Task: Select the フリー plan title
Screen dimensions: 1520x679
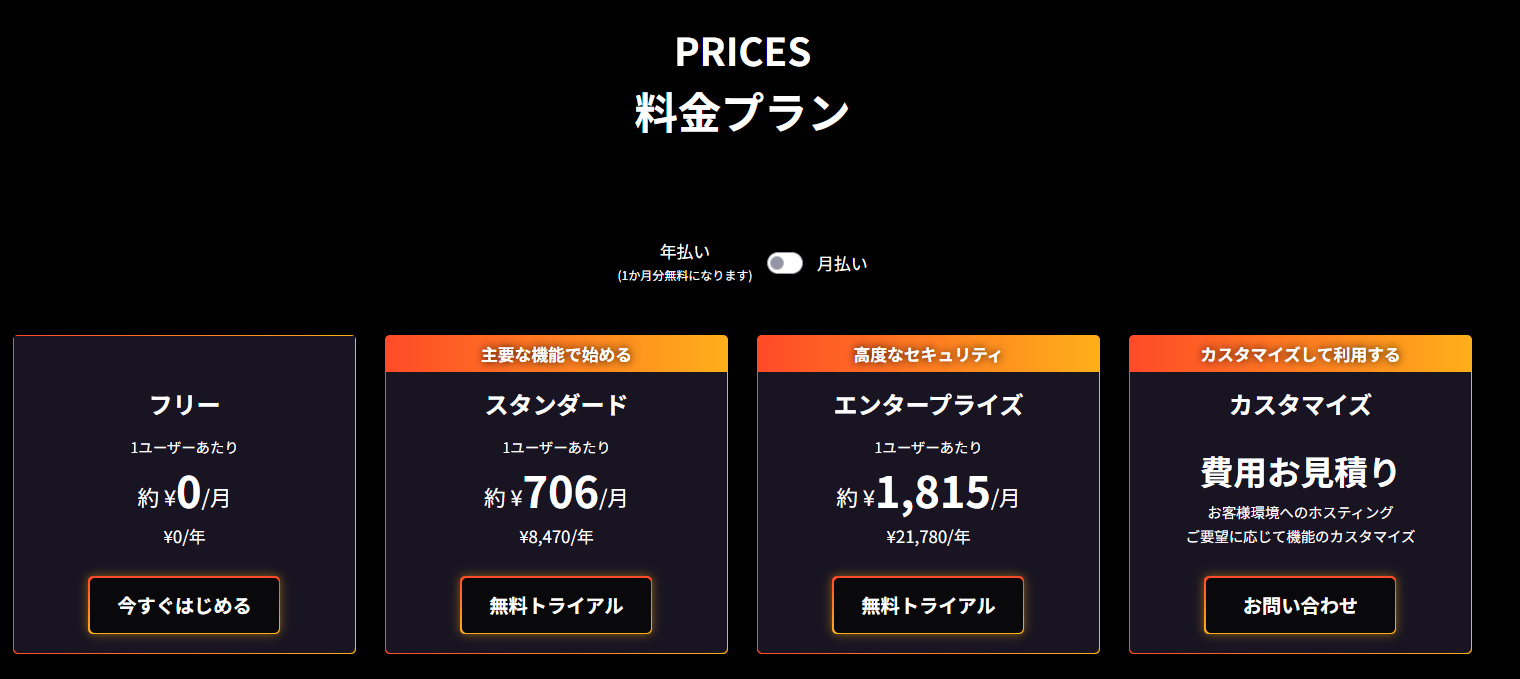Action: point(184,405)
